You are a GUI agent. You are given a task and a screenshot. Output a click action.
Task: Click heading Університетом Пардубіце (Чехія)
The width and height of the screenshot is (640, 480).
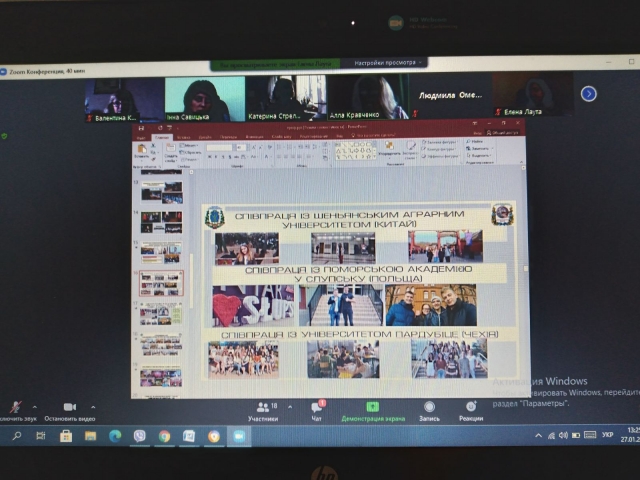coord(360,334)
